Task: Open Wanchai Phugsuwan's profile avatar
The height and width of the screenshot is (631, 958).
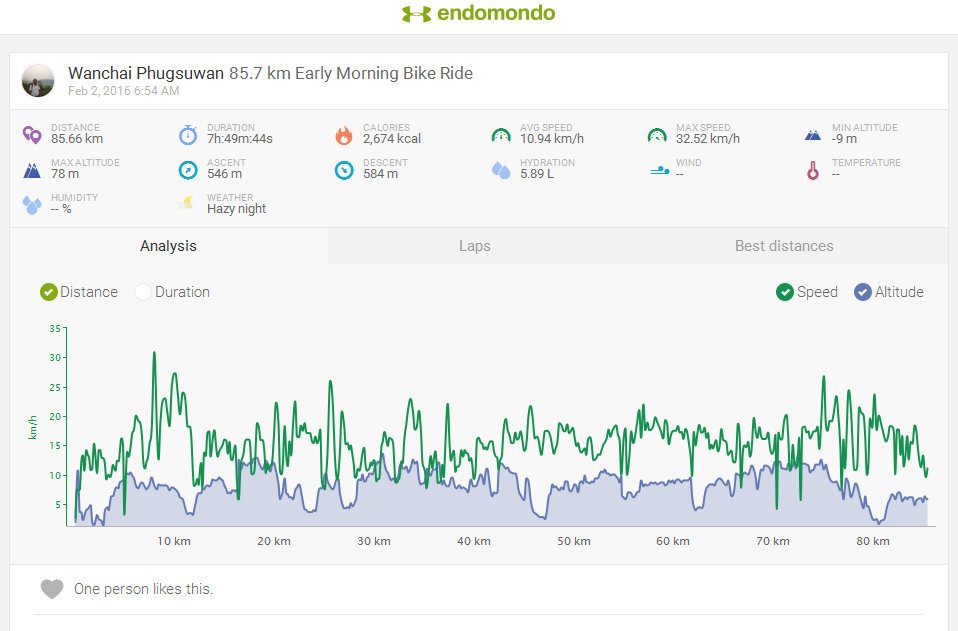Action: click(38, 81)
